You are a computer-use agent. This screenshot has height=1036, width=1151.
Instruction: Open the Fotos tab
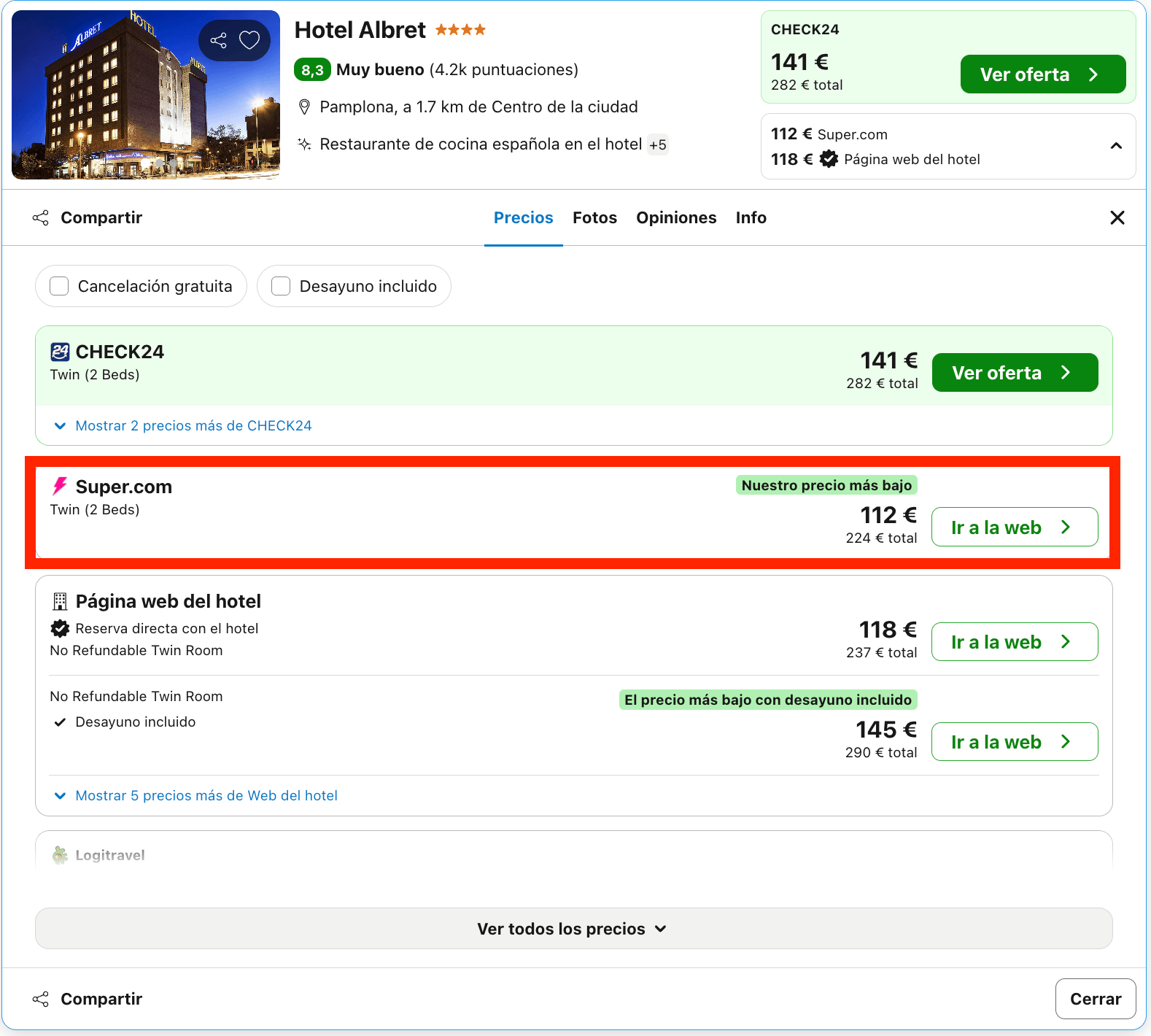[594, 217]
